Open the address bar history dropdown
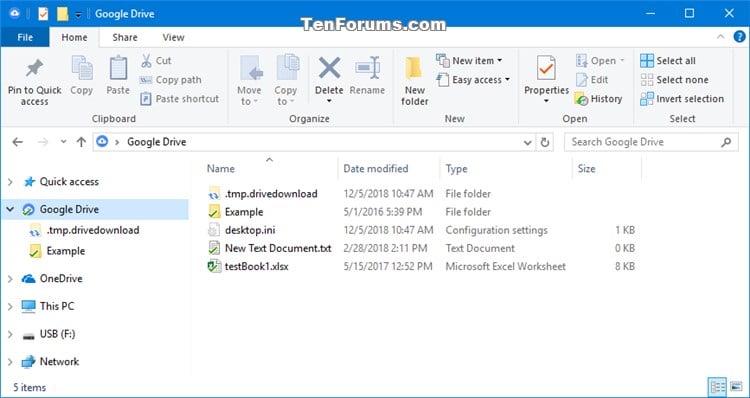Image resolution: width=750 pixels, height=398 pixels. coord(528,143)
